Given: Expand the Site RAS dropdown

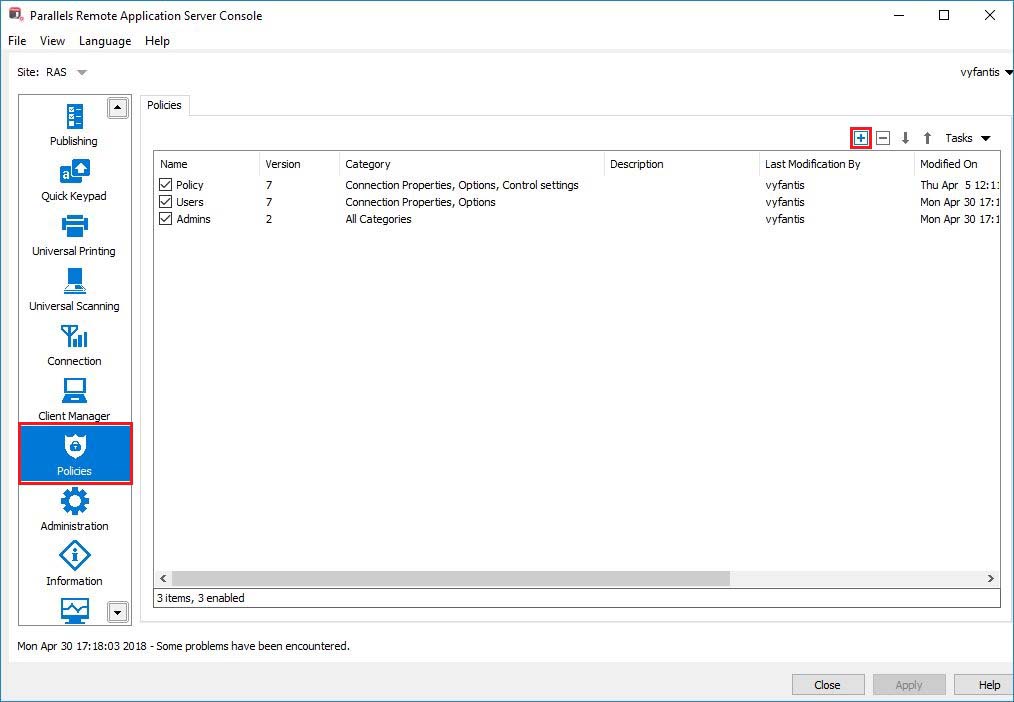Looking at the screenshot, I should 81,72.
